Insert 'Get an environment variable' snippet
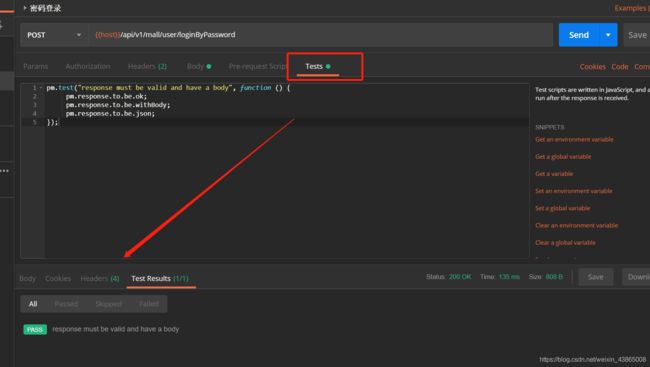This screenshot has width=650, height=367. pyautogui.click(x=574, y=139)
